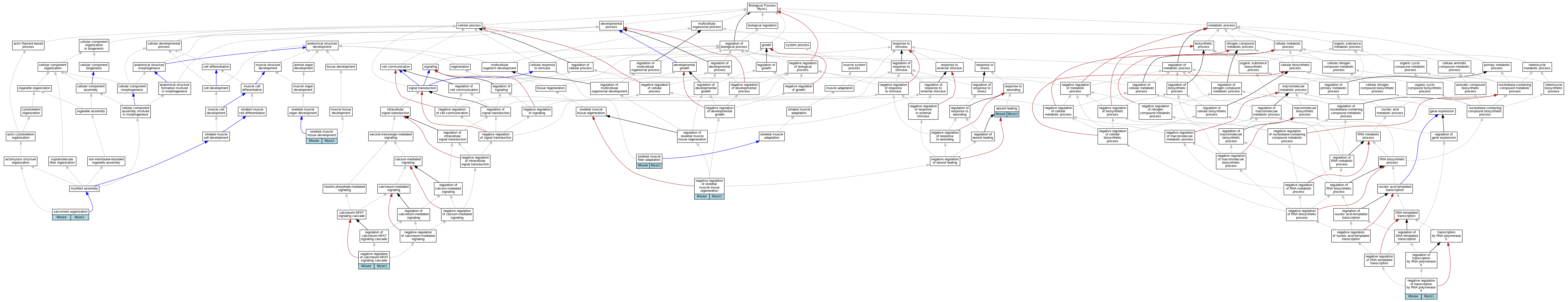Click the top-level 'metabolic process' node
Screen dimensions: 1568x302
pyautogui.click(x=1222, y=26)
